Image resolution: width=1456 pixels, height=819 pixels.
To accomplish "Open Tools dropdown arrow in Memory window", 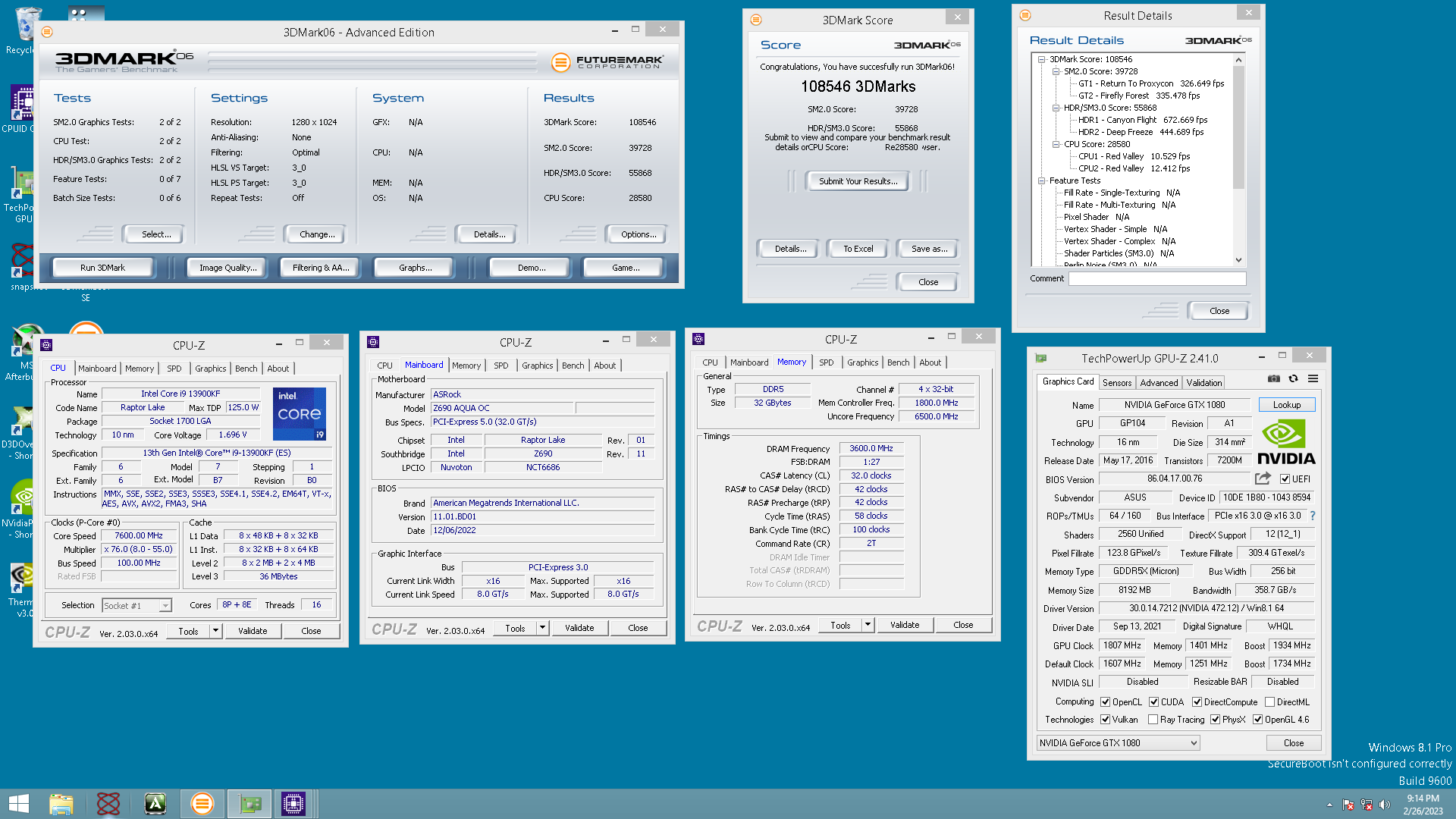I will (x=868, y=625).
